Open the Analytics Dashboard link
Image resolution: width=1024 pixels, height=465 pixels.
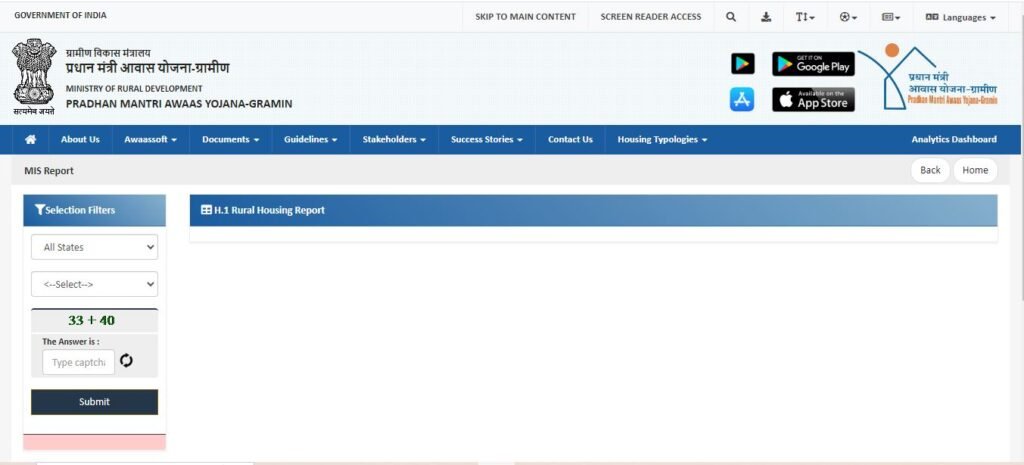(954, 139)
